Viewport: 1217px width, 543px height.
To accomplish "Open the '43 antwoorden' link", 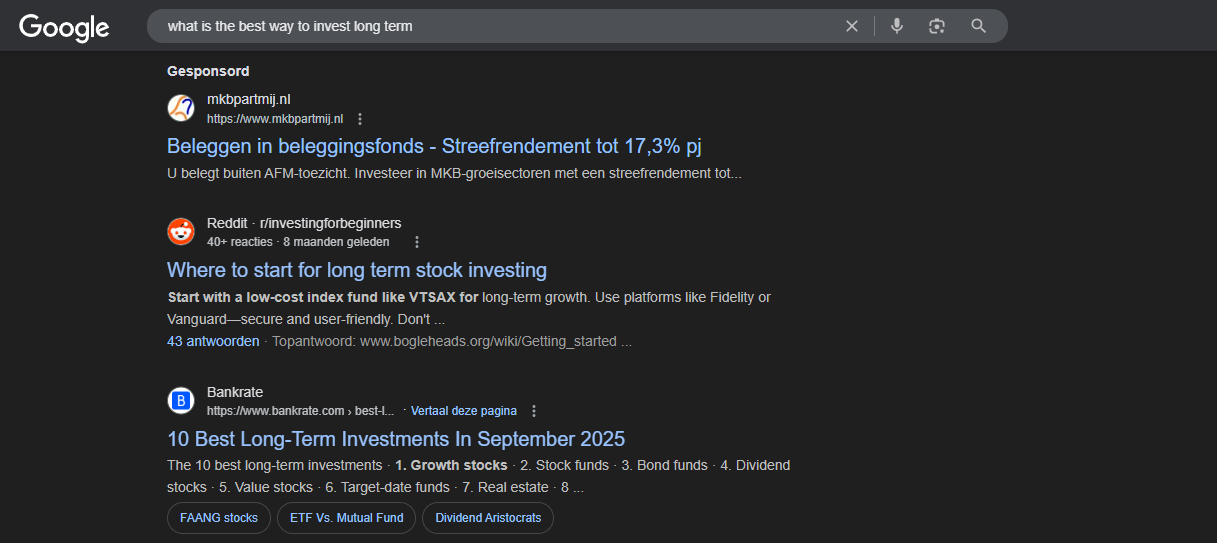I will click(x=213, y=341).
